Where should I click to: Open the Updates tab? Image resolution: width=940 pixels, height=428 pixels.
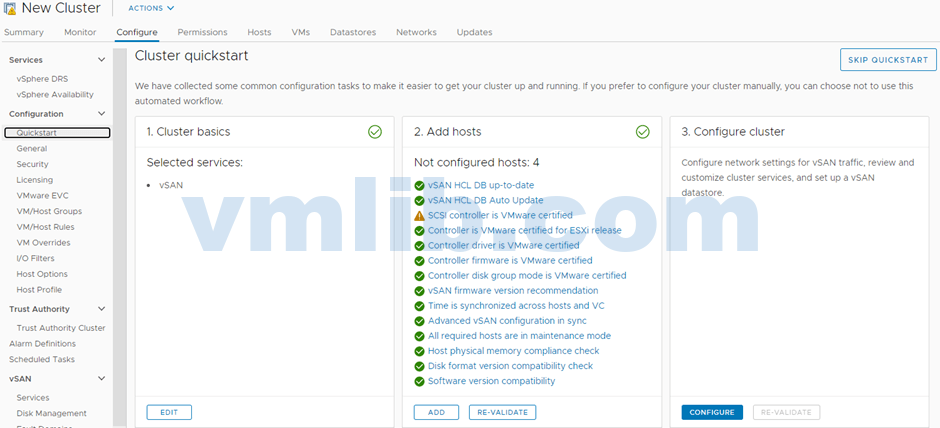tap(475, 32)
